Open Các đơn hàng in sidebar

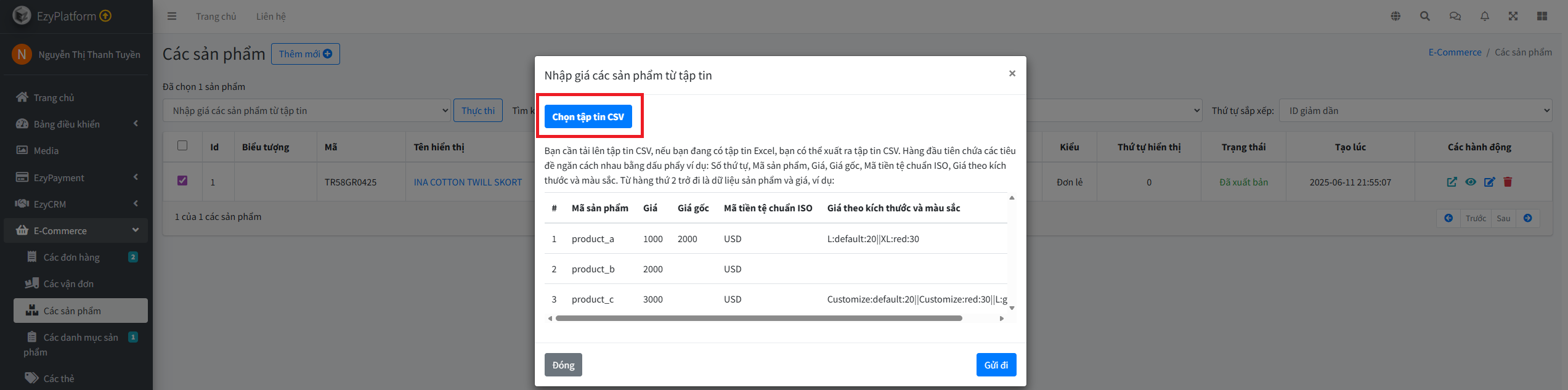click(71, 258)
